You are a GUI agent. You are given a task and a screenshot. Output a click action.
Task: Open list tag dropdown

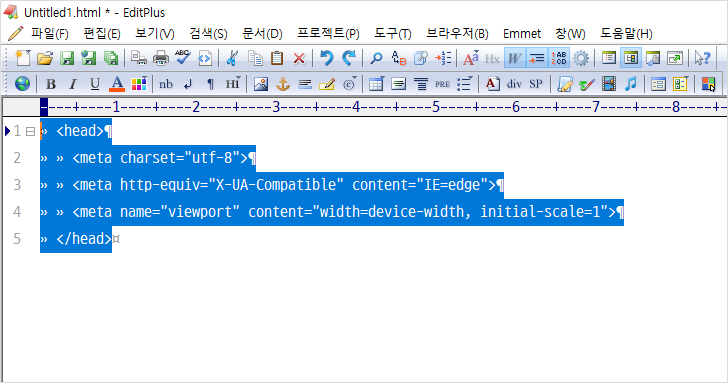point(464,84)
